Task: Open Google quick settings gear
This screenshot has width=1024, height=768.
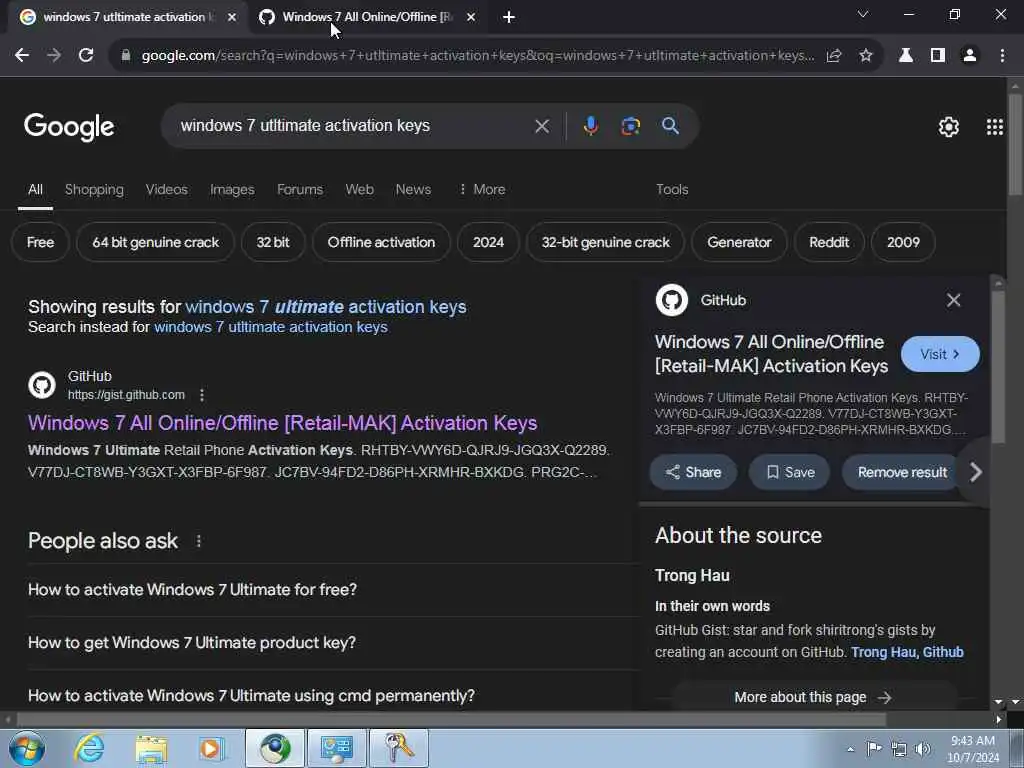Action: point(949,127)
